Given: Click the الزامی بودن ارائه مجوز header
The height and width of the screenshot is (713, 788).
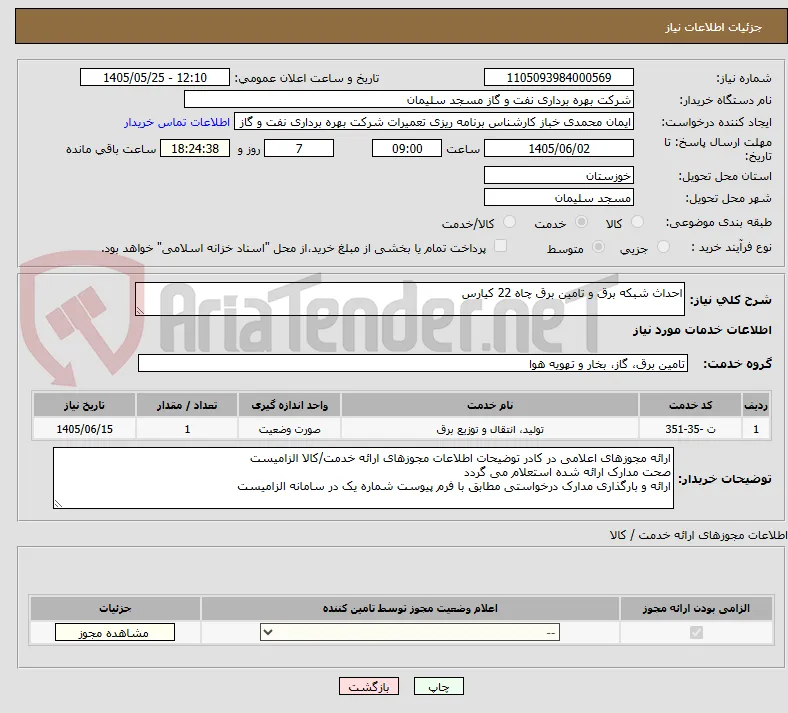Looking at the screenshot, I should (696, 608).
